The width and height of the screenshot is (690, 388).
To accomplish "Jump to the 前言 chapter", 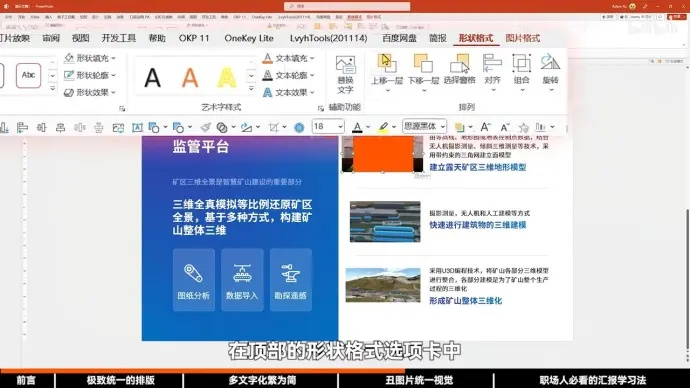I will point(26,380).
